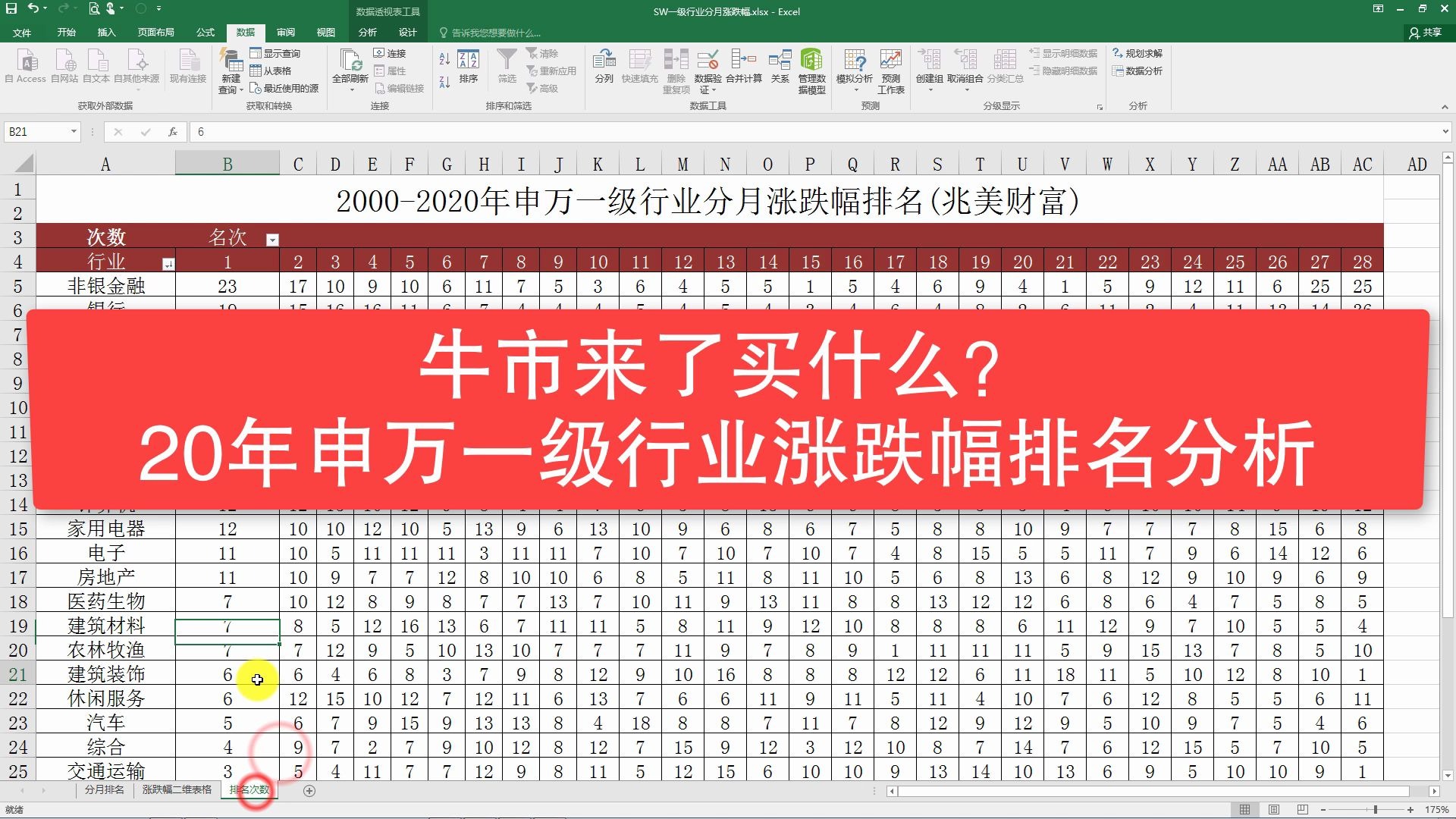This screenshot has height=819, width=1456.
Task: Expand the 模拟分析 what-if analysis dropdown
Action: 855,89
